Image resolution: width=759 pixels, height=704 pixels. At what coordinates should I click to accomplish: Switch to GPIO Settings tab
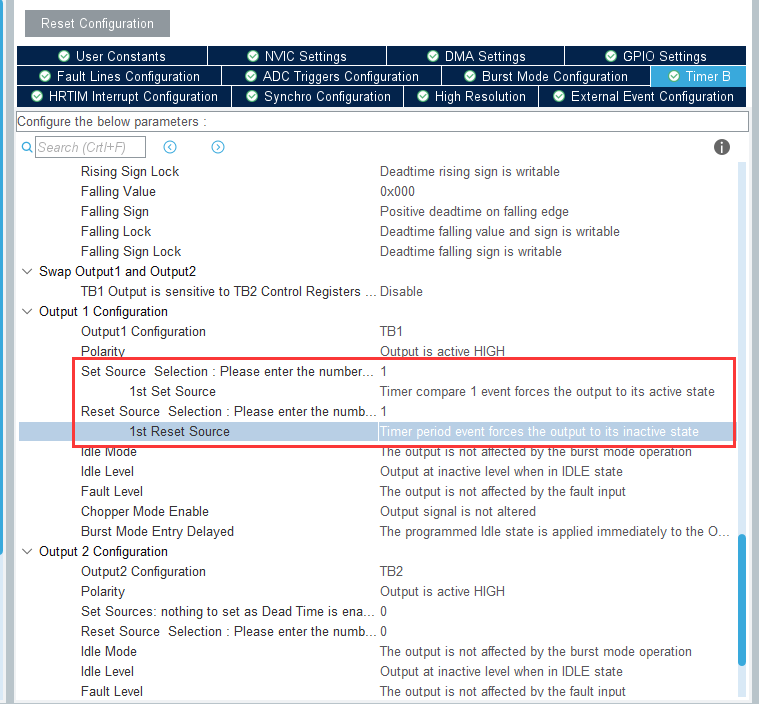coord(655,56)
